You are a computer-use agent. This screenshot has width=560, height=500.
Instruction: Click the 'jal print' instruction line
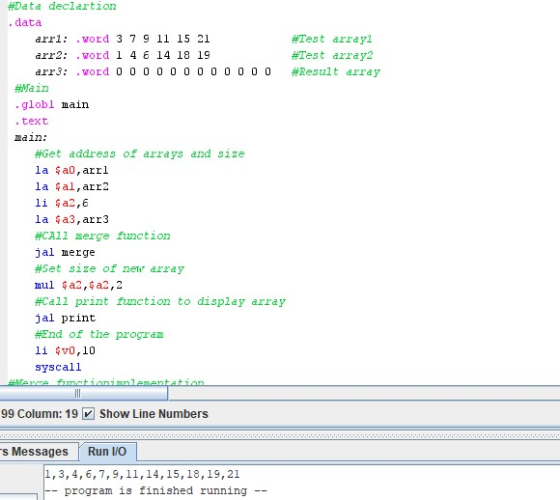65,318
